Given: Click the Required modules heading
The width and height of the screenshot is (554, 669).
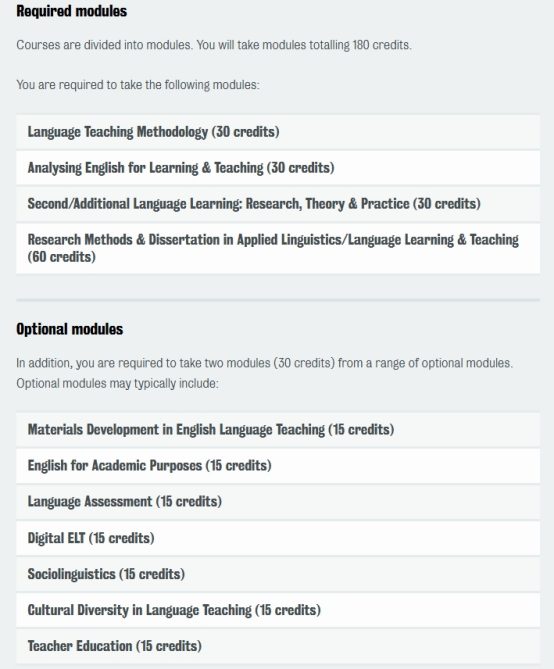Looking at the screenshot, I should pos(72,11).
